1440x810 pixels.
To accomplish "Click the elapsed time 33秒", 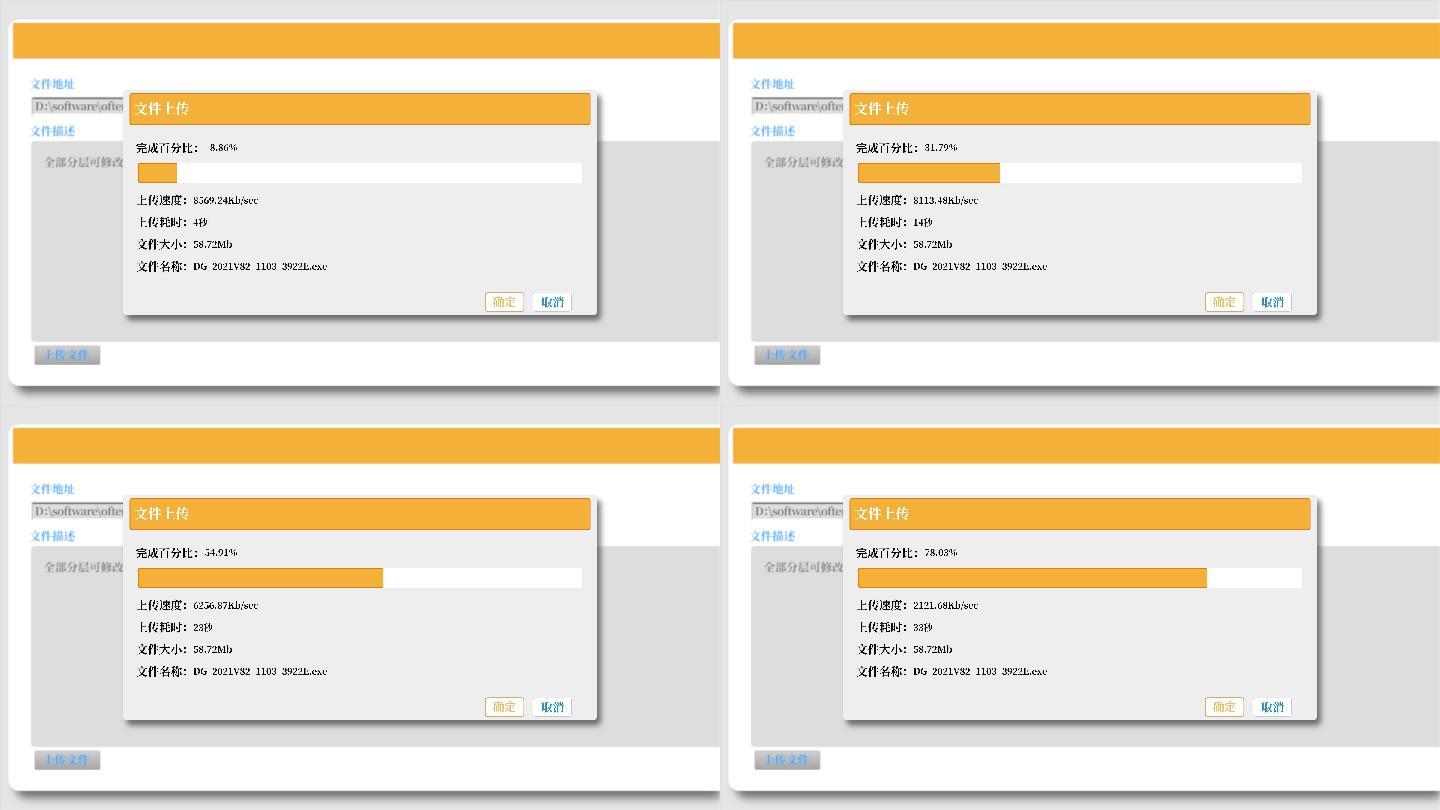I will point(922,627).
